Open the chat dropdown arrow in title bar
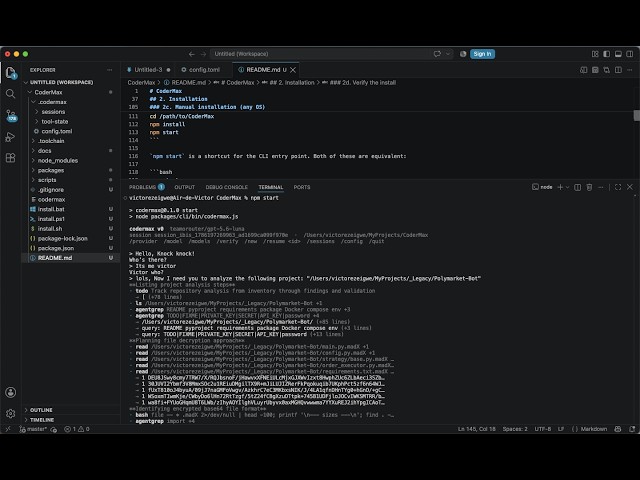 (x=448, y=54)
